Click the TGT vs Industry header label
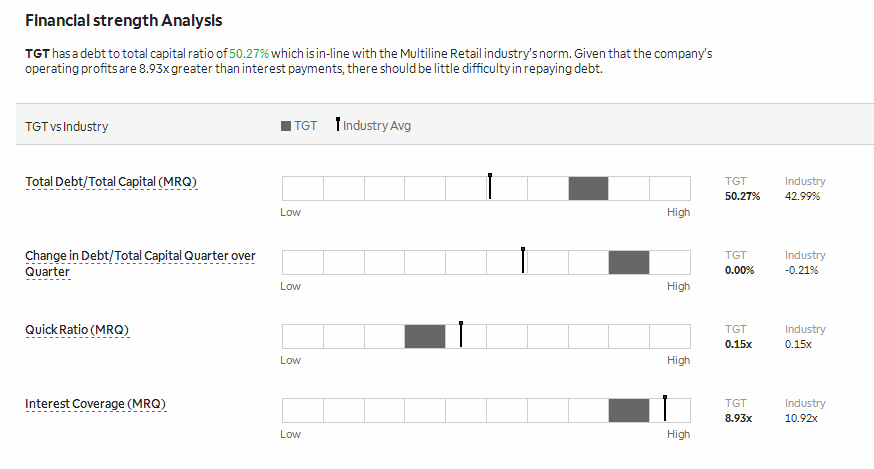The image size is (874, 469). (x=67, y=127)
